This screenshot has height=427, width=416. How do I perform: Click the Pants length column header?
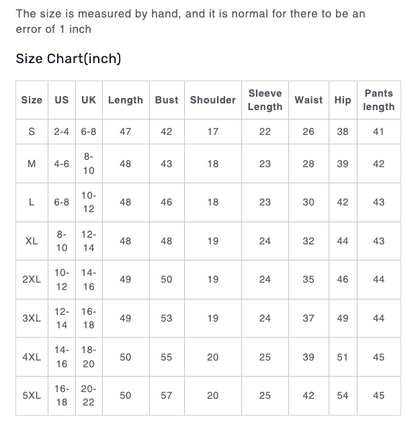pos(379,100)
